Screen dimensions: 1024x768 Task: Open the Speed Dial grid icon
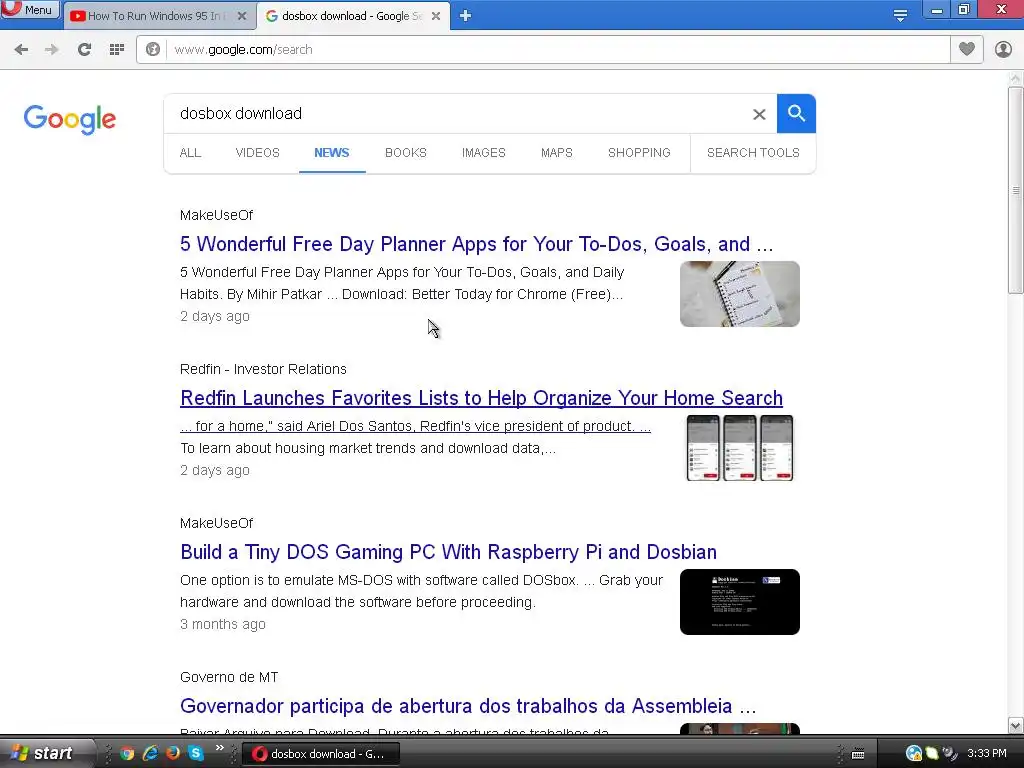[117, 50]
